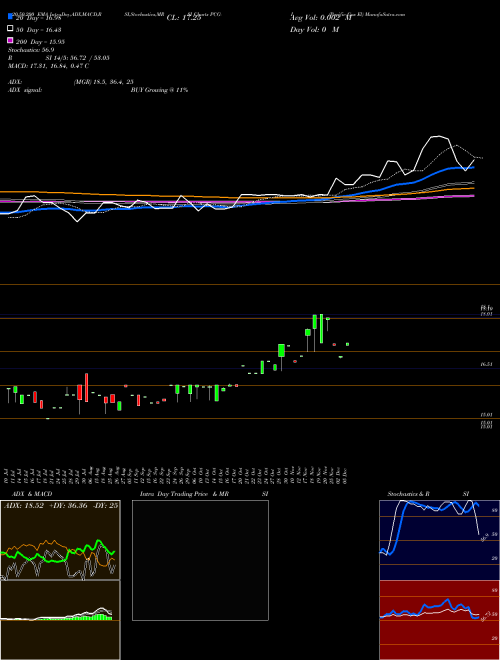Select the '200 Day = 15.93' label
The image size is (500, 660).
40,42
